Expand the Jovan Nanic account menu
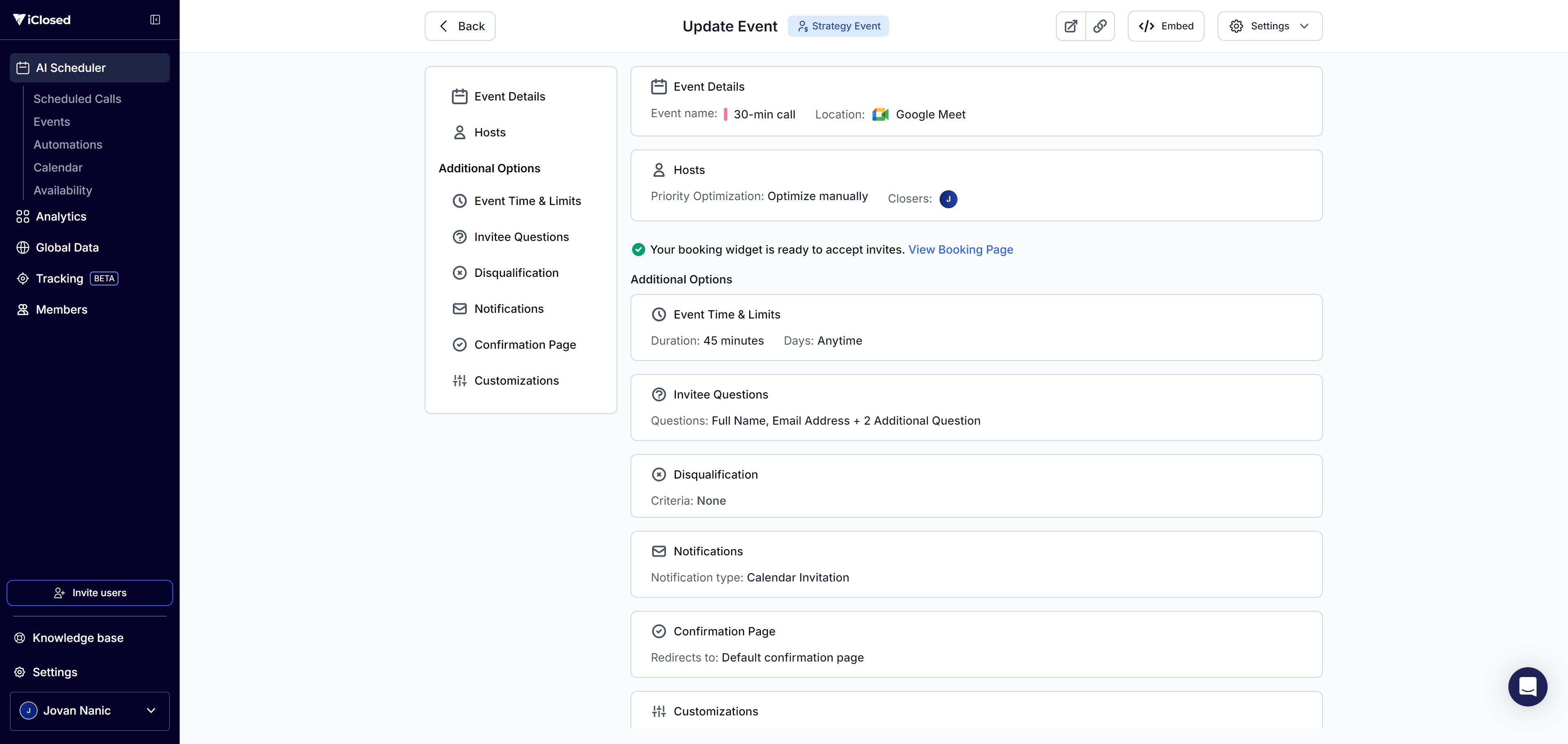The width and height of the screenshot is (1568, 744). click(89, 711)
